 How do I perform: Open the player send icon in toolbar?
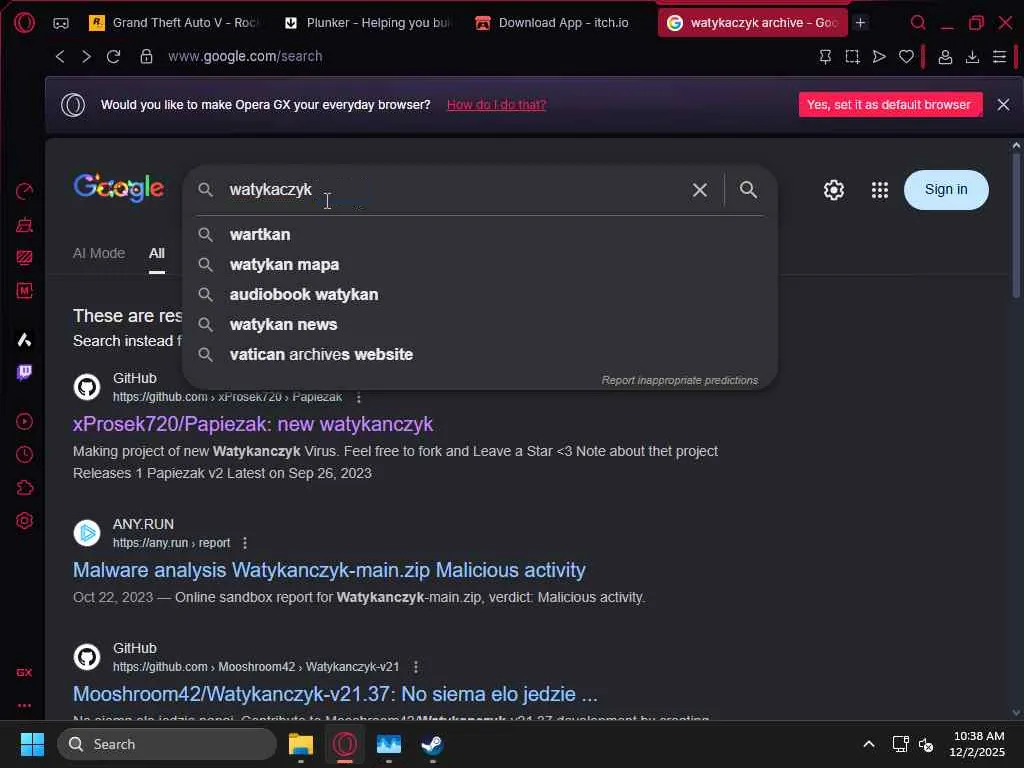pyautogui.click(x=879, y=57)
